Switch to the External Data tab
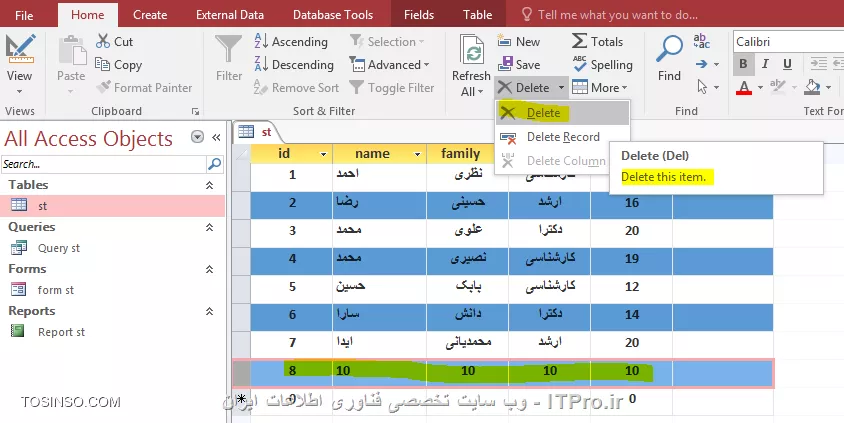844x423 pixels. (x=230, y=15)
